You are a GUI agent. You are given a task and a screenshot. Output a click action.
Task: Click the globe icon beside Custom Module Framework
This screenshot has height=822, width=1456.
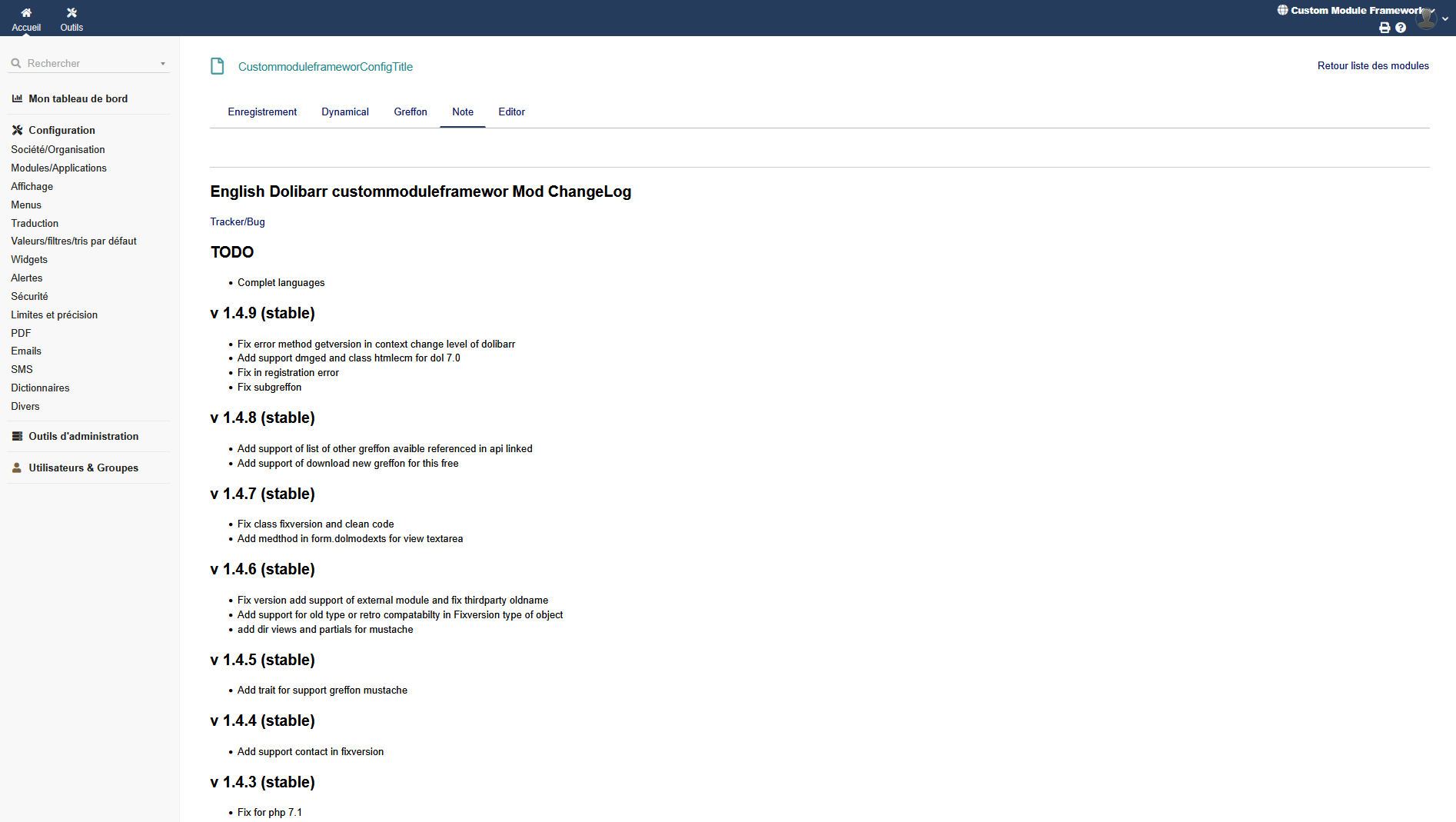pyautogui.click(x=1282, y=10)
